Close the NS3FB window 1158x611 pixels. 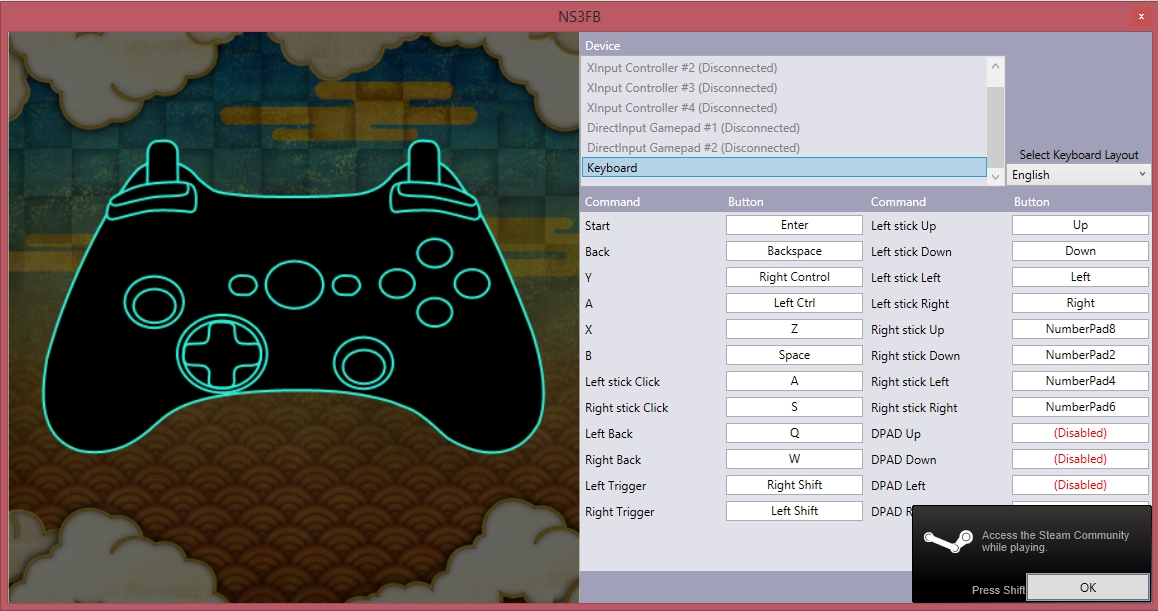1141,17
